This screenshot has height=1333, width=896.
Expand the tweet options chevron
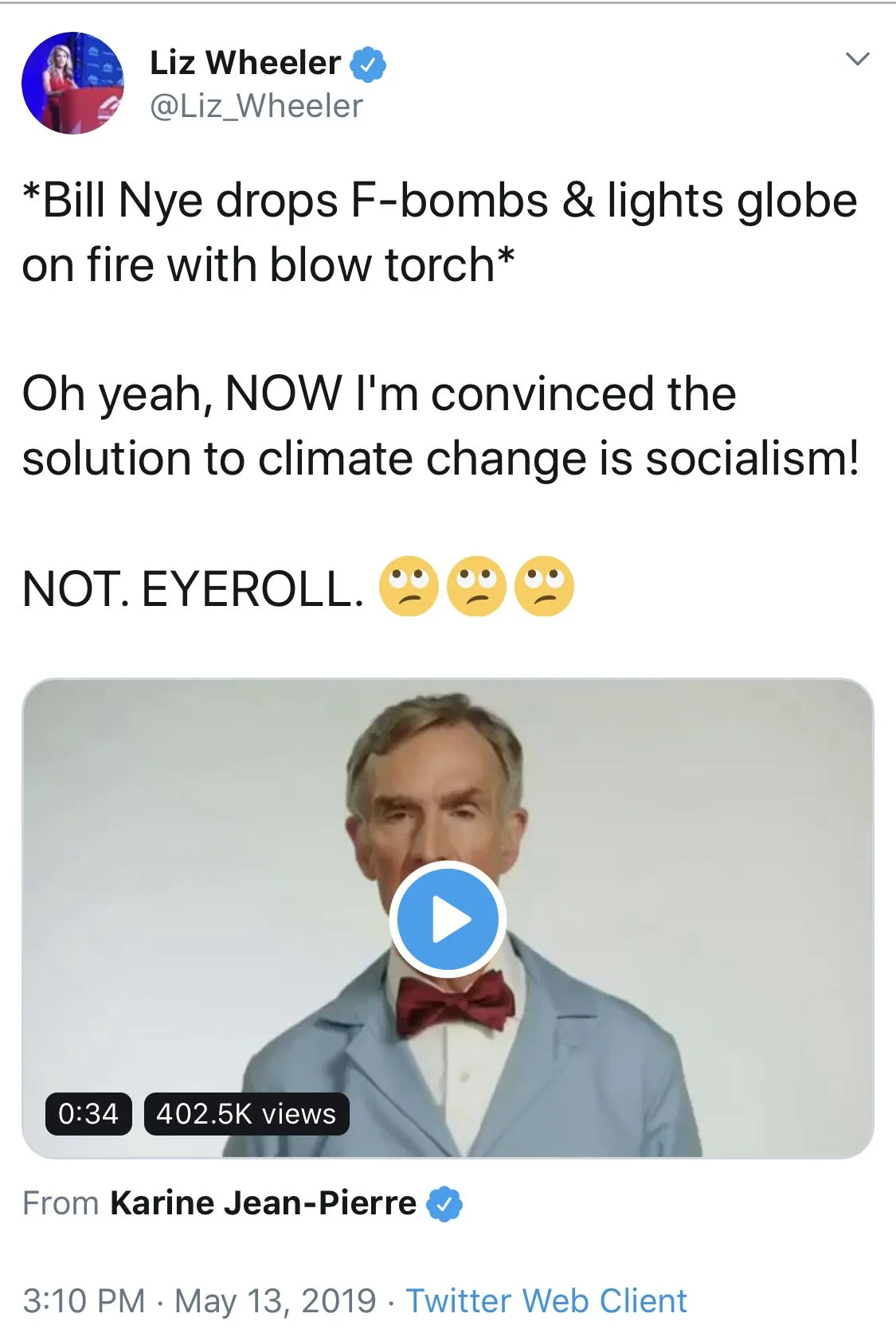pyautogui.click(x=857, y=59)
